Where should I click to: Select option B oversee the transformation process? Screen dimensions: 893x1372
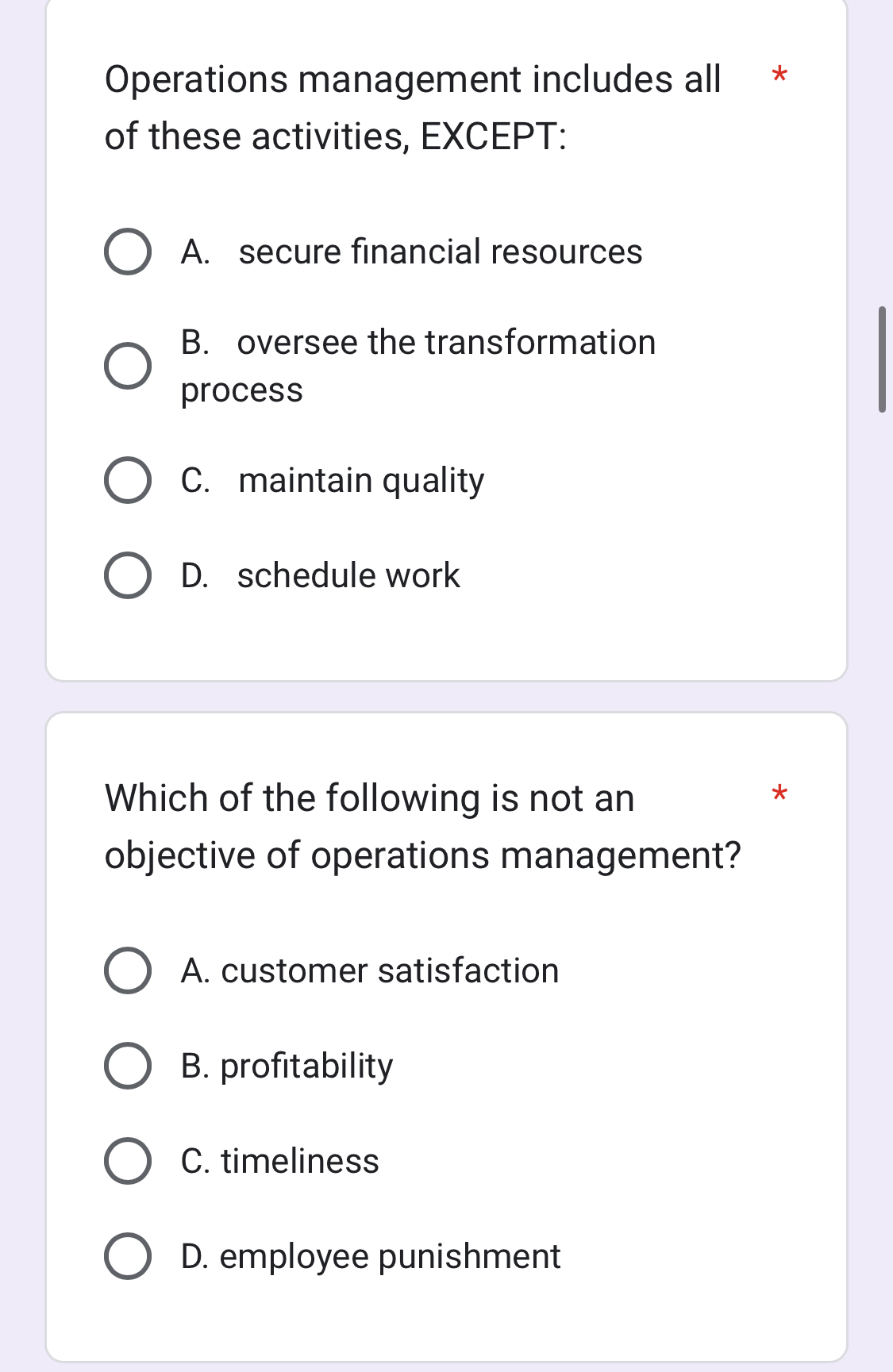[127, 366]
